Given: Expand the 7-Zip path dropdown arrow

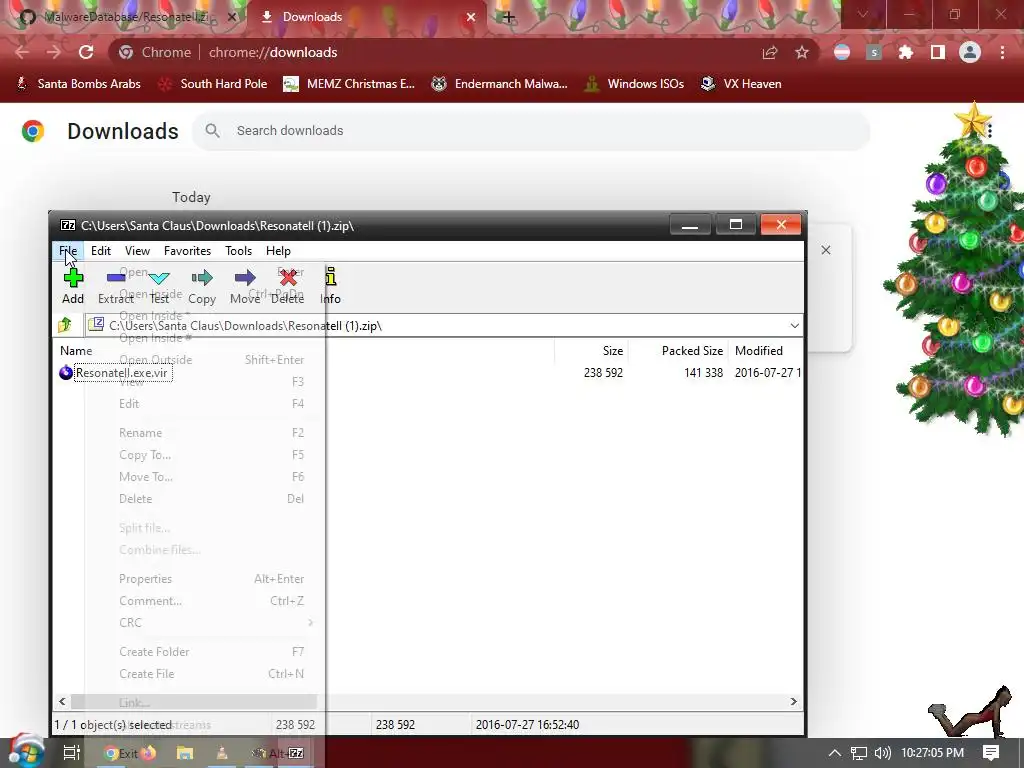Looking at the screenshot, I should point(794,325).
